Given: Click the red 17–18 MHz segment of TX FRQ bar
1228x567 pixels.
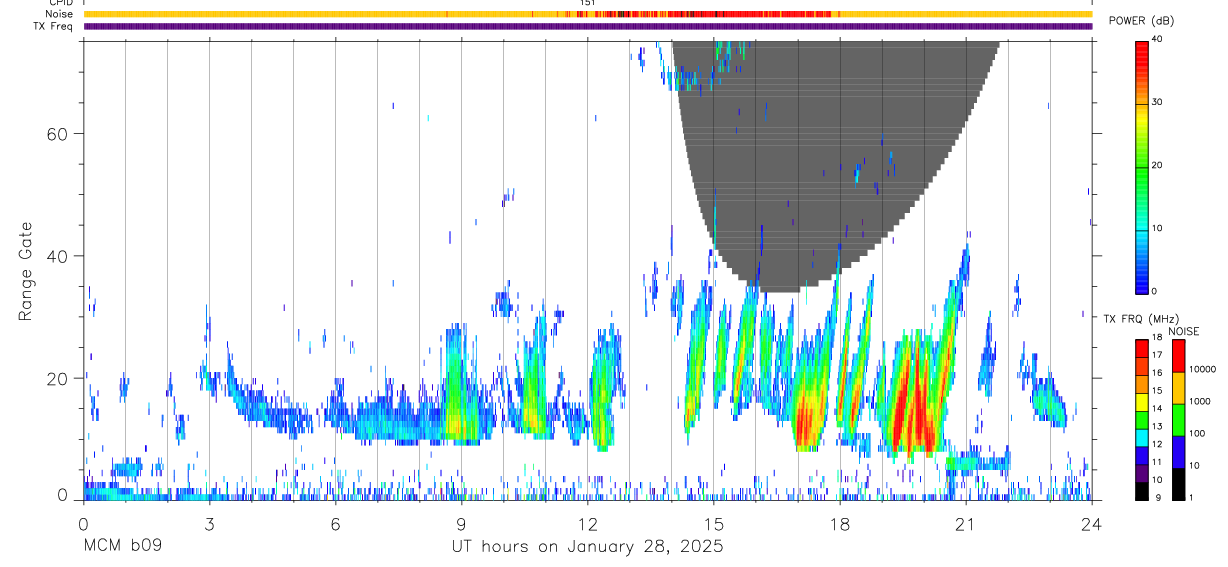Looking at the screenshot, I should click(1142, 347).
